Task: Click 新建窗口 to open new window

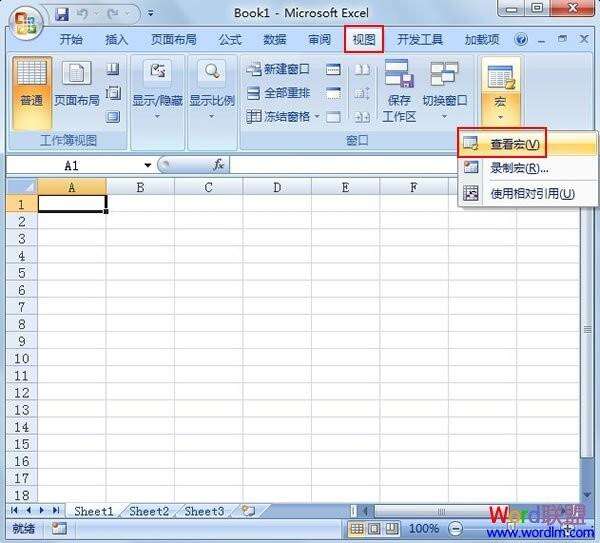Action: (x=278, y=69)
